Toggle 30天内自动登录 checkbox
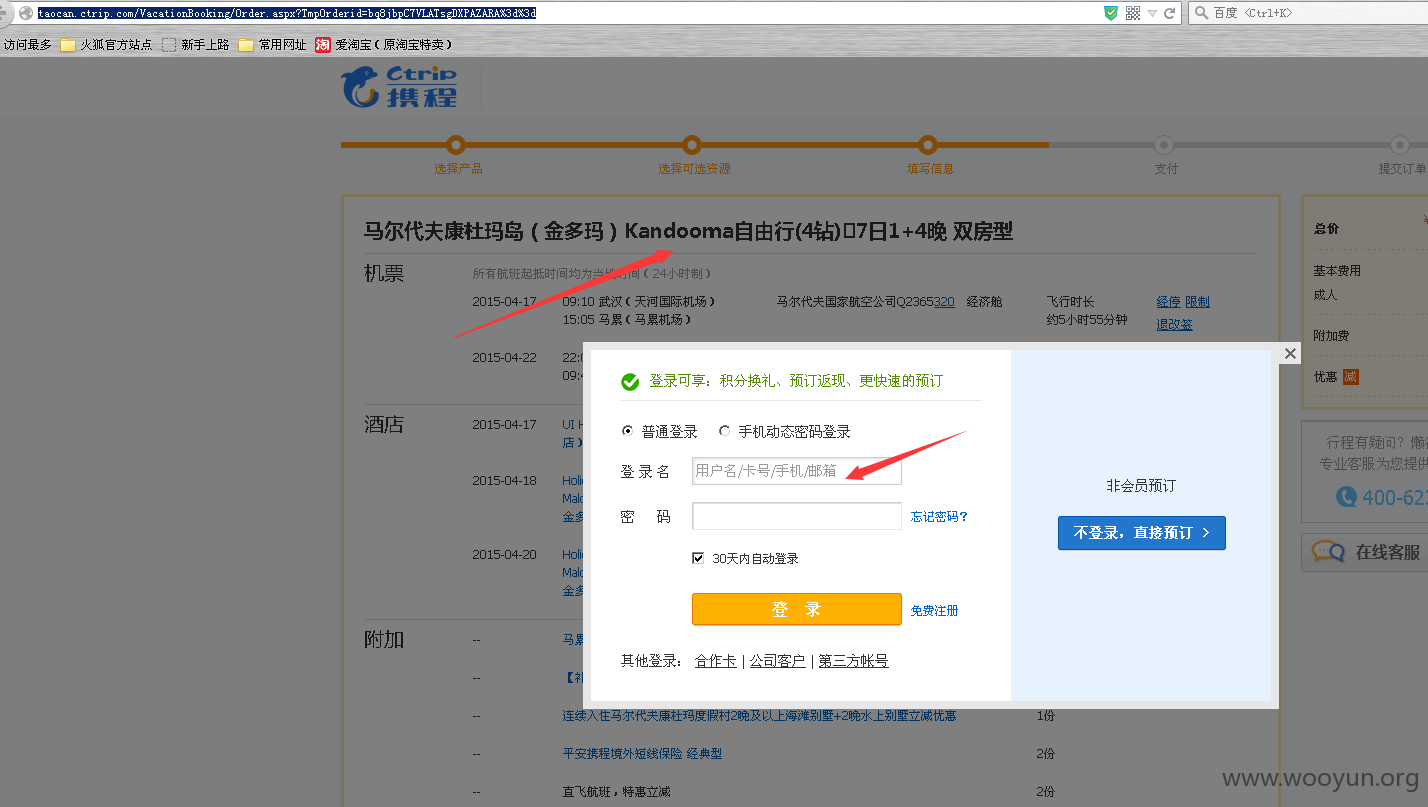1428x807 pixels. pyautogui.click(x=698, y=558)
